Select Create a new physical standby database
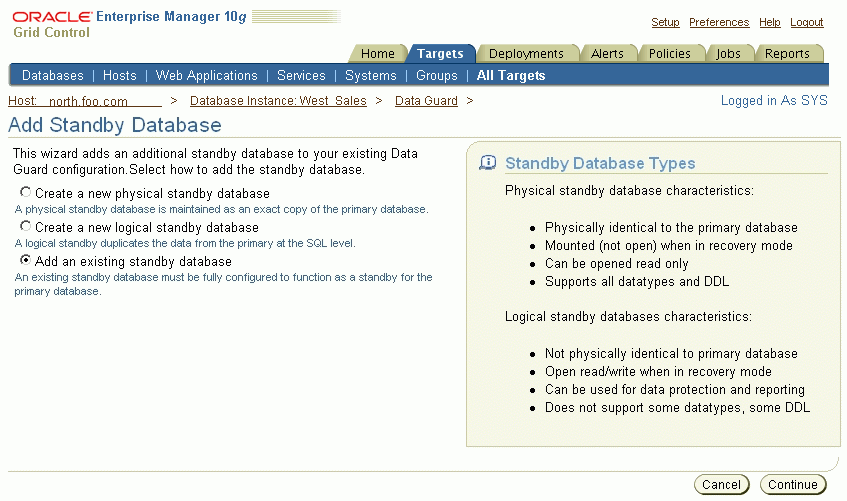Viewport: 847px width, 501px height. click(x=25, y=193)
